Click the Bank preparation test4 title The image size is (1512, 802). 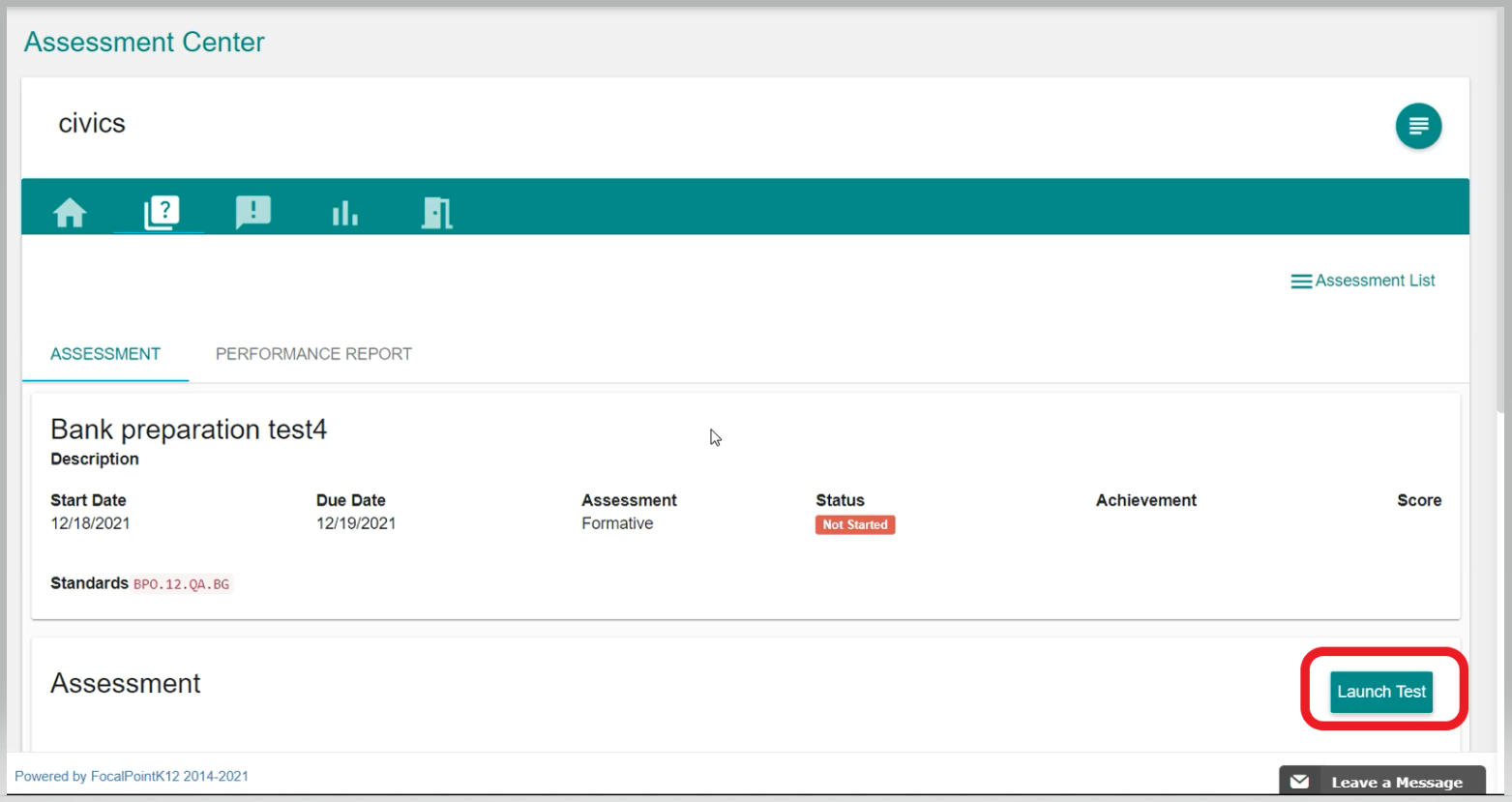[189, 430]
